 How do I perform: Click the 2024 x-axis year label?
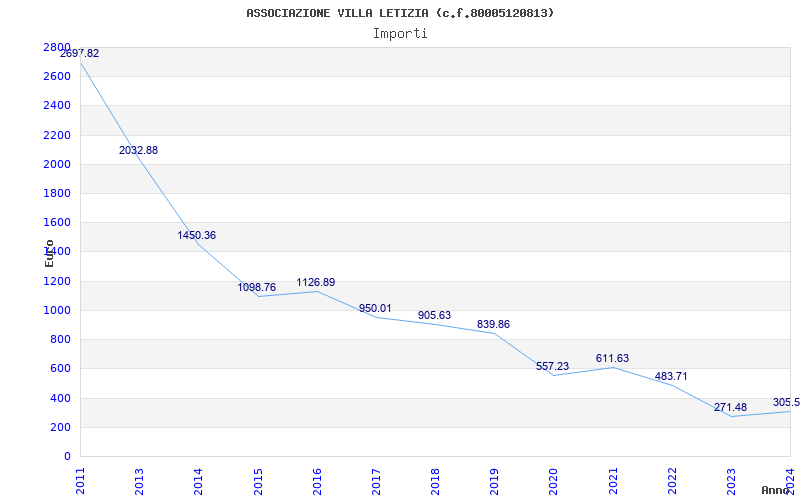point(790,481)
